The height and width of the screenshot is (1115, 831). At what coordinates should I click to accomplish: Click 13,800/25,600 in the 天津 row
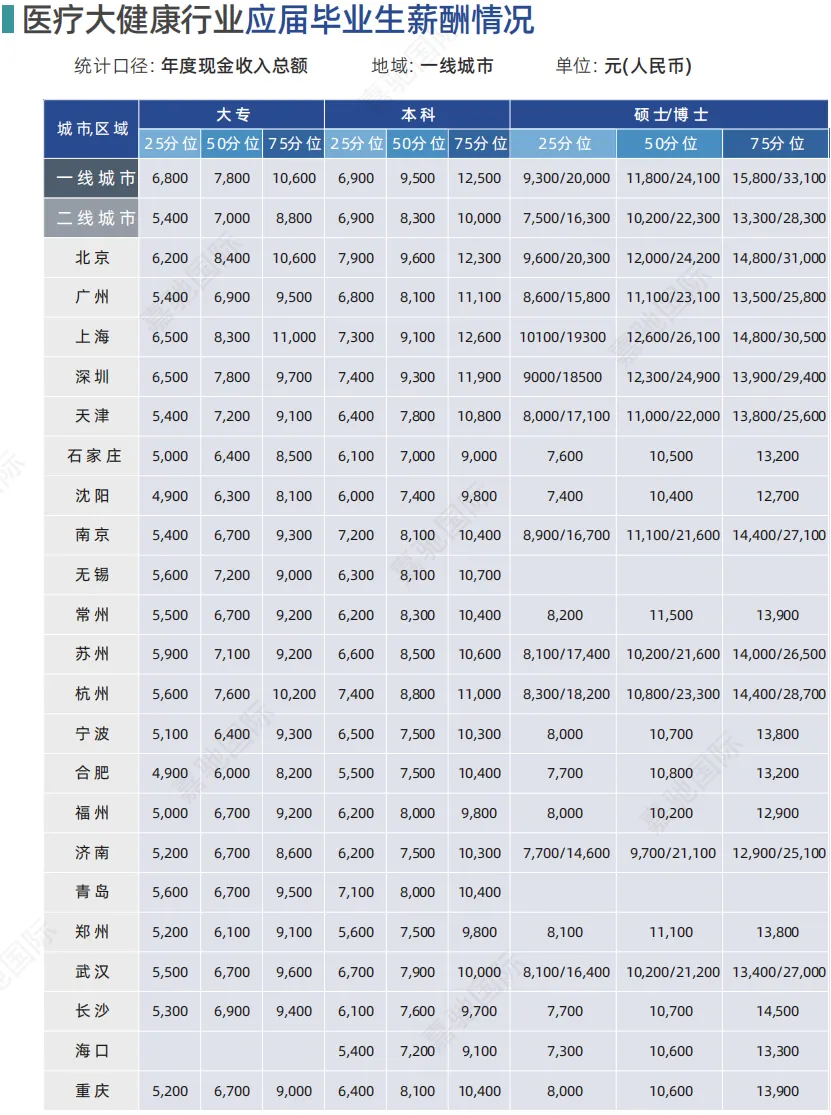[778, 416]
